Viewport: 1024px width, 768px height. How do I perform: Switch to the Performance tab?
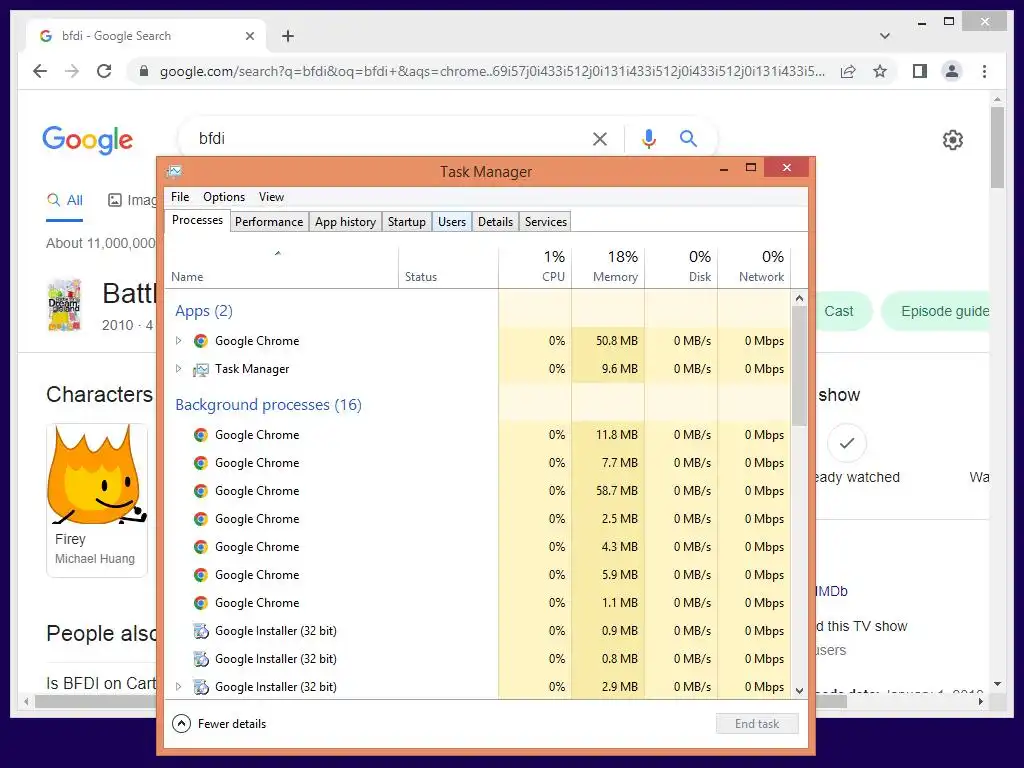click(269, 221)
